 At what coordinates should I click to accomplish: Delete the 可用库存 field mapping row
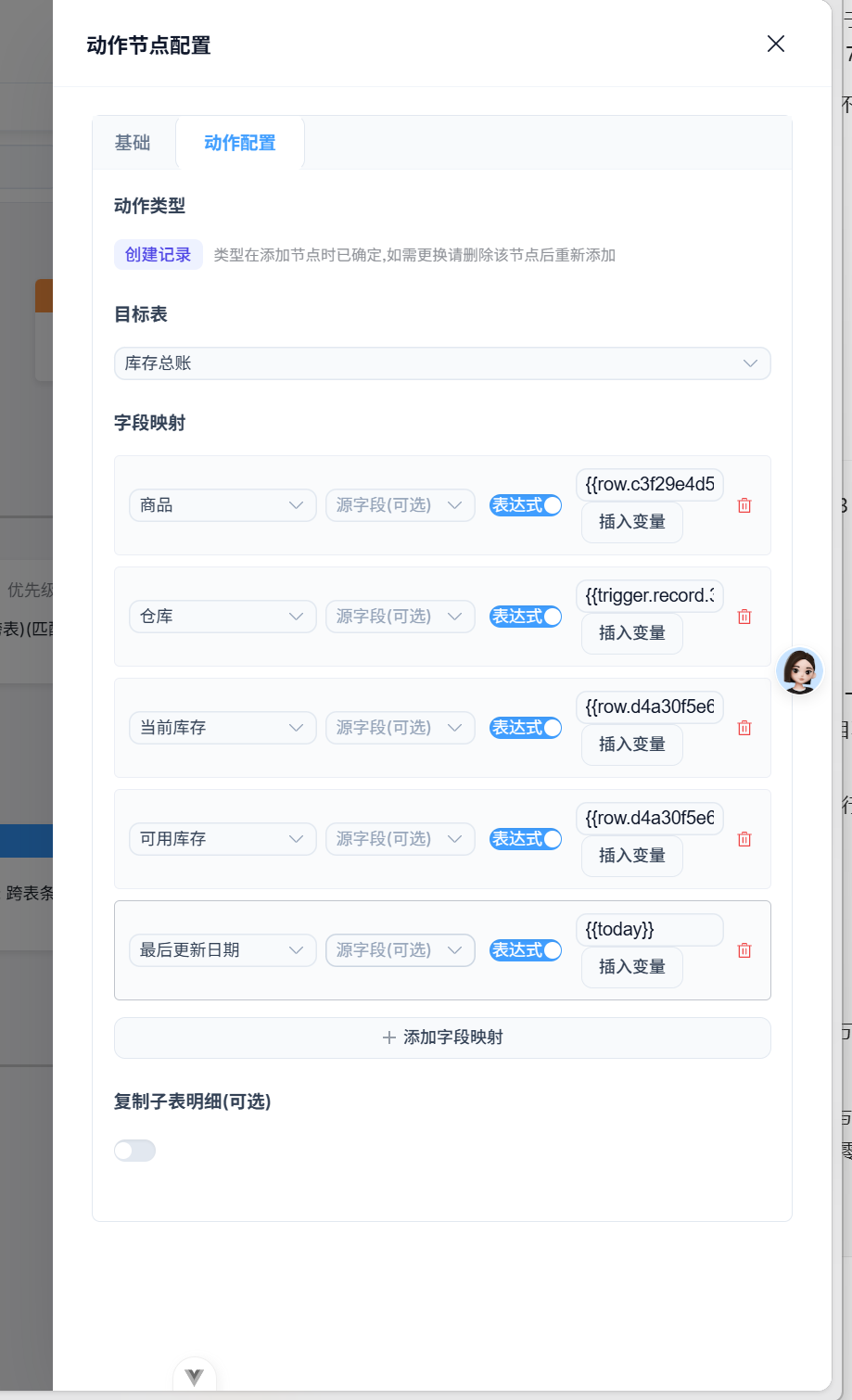coord(744,839)
